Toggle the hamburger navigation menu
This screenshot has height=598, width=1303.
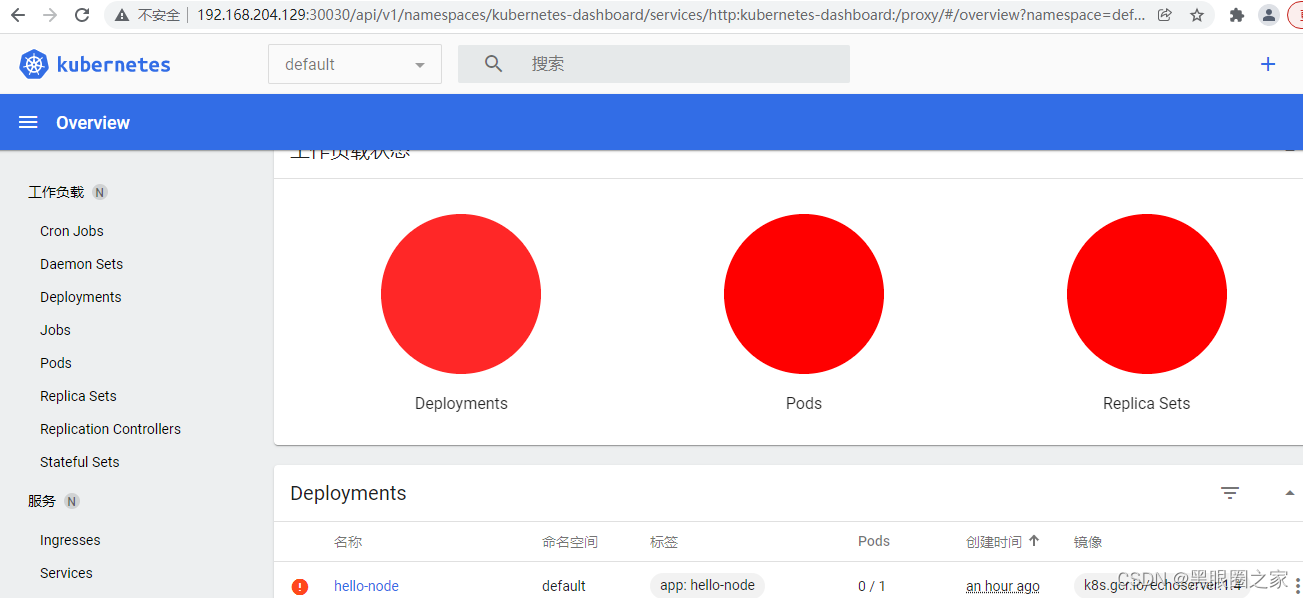[x=28, y=122]
